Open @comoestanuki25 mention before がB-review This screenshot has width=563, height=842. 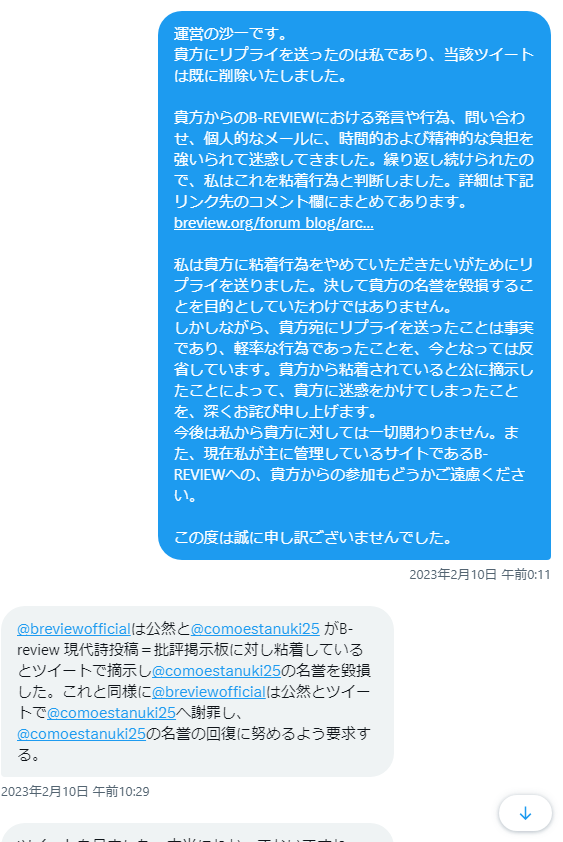(255, 628)
